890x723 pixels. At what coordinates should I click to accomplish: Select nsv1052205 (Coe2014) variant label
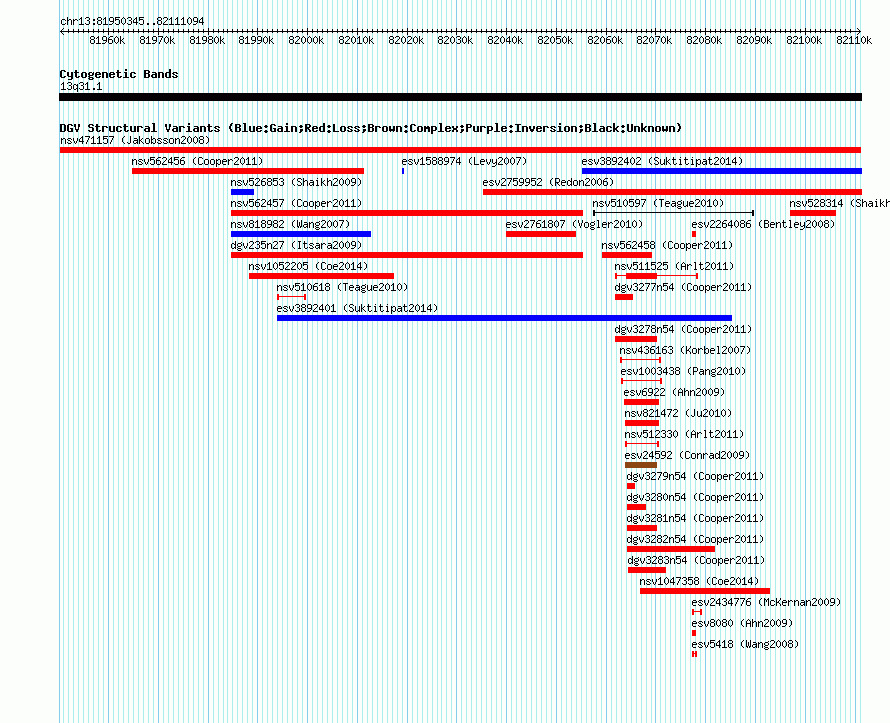[308, 266]
